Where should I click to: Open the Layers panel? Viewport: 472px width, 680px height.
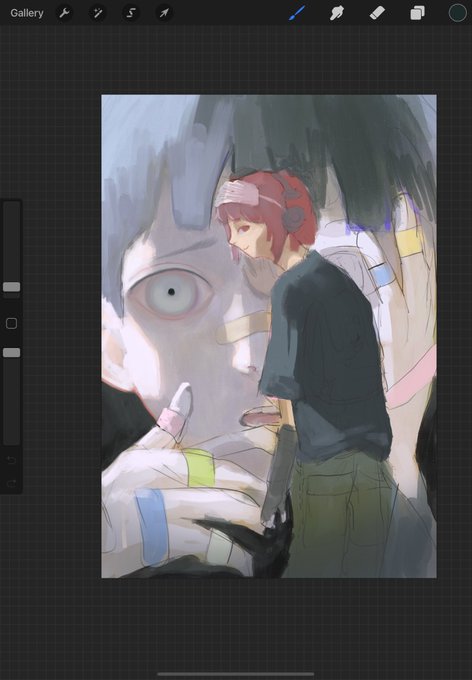(417, 13)
